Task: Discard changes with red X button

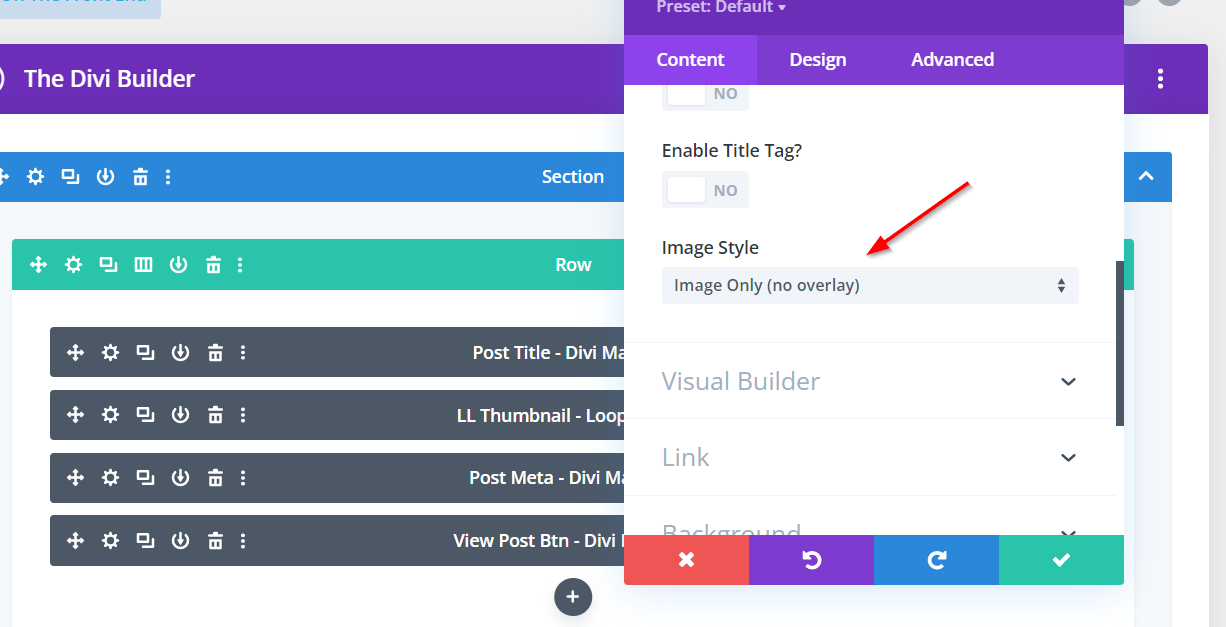Action: coord(686,560)
